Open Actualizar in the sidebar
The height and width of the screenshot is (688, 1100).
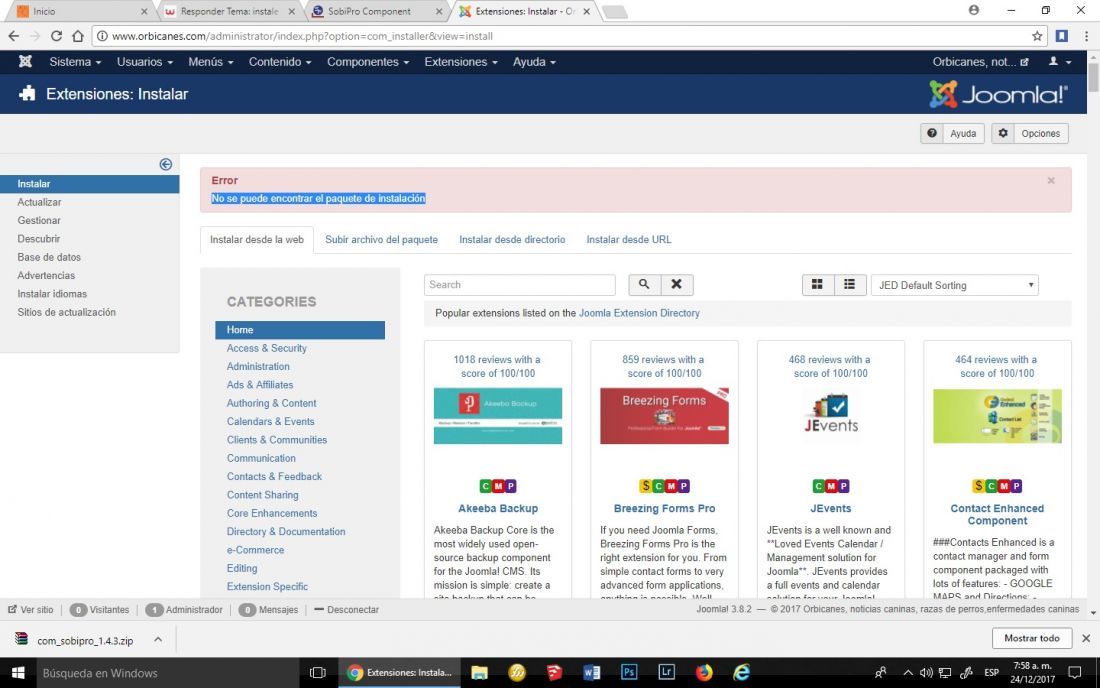tap(39, 202)
